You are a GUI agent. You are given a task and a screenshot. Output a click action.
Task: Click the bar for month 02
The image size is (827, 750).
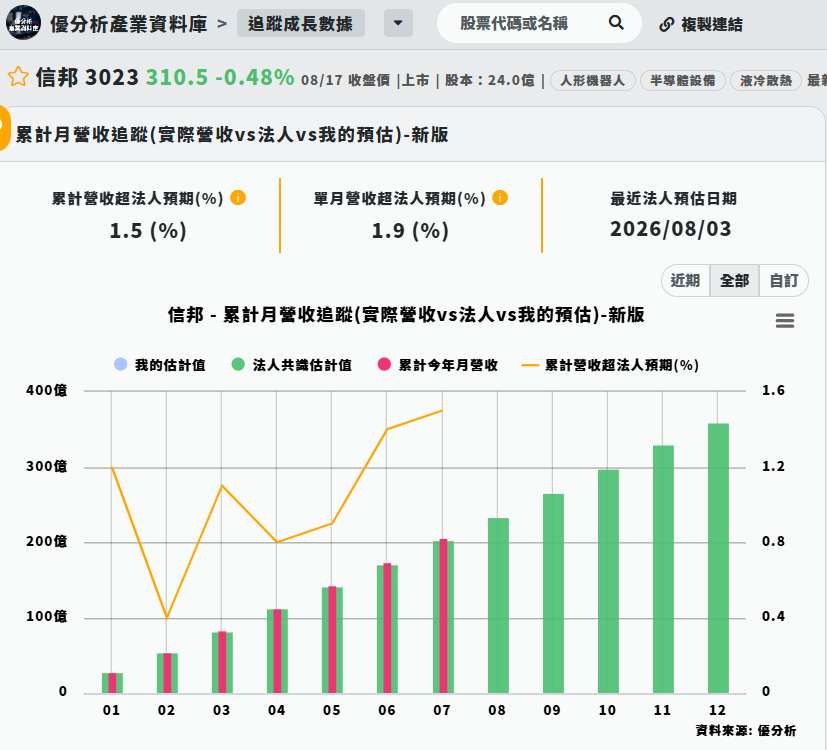tap(167, 673)
